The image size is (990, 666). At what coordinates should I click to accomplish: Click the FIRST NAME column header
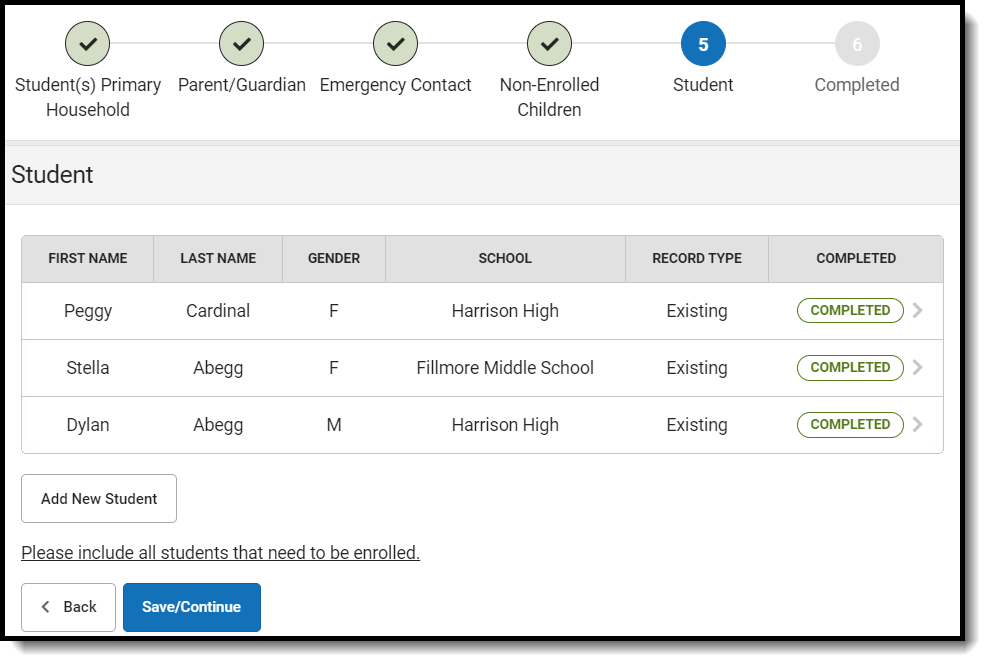[88, 258]
